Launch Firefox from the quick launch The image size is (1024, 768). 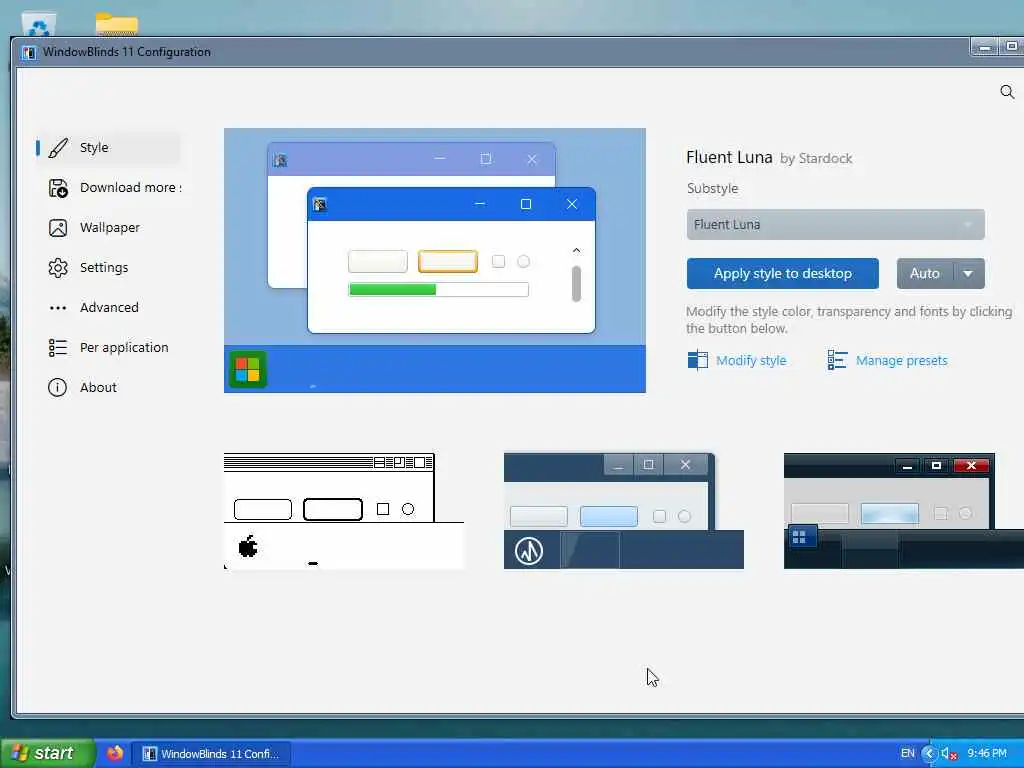coord(115,754)
